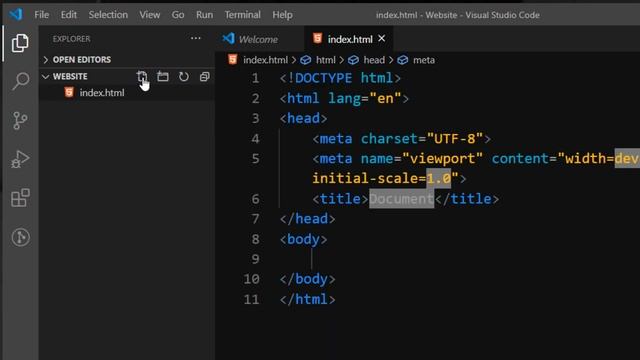Open the Explorer view in activity bar
640x360 pixels.
tap(20, 43)
